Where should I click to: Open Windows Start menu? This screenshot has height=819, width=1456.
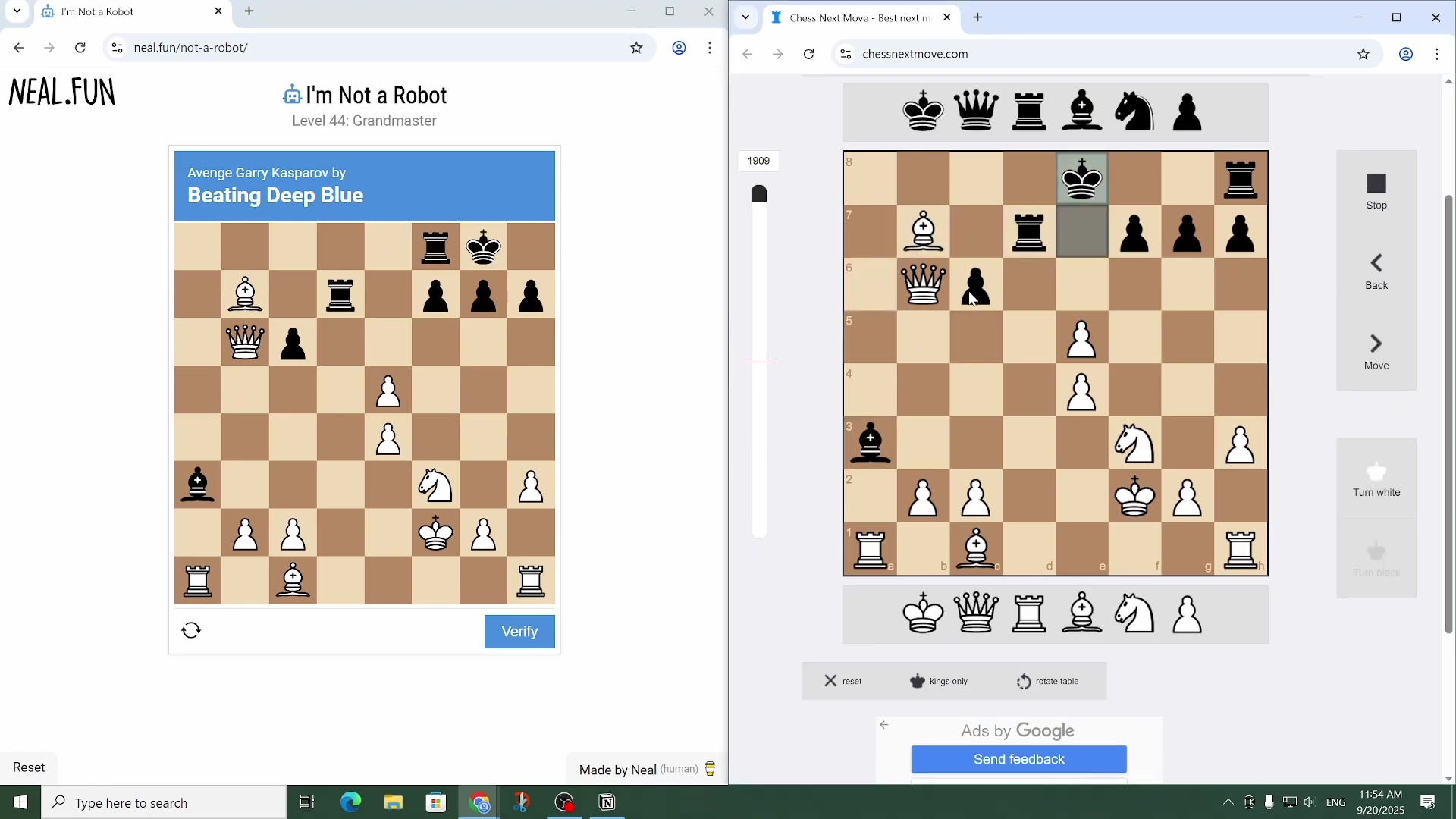point(20,802)
